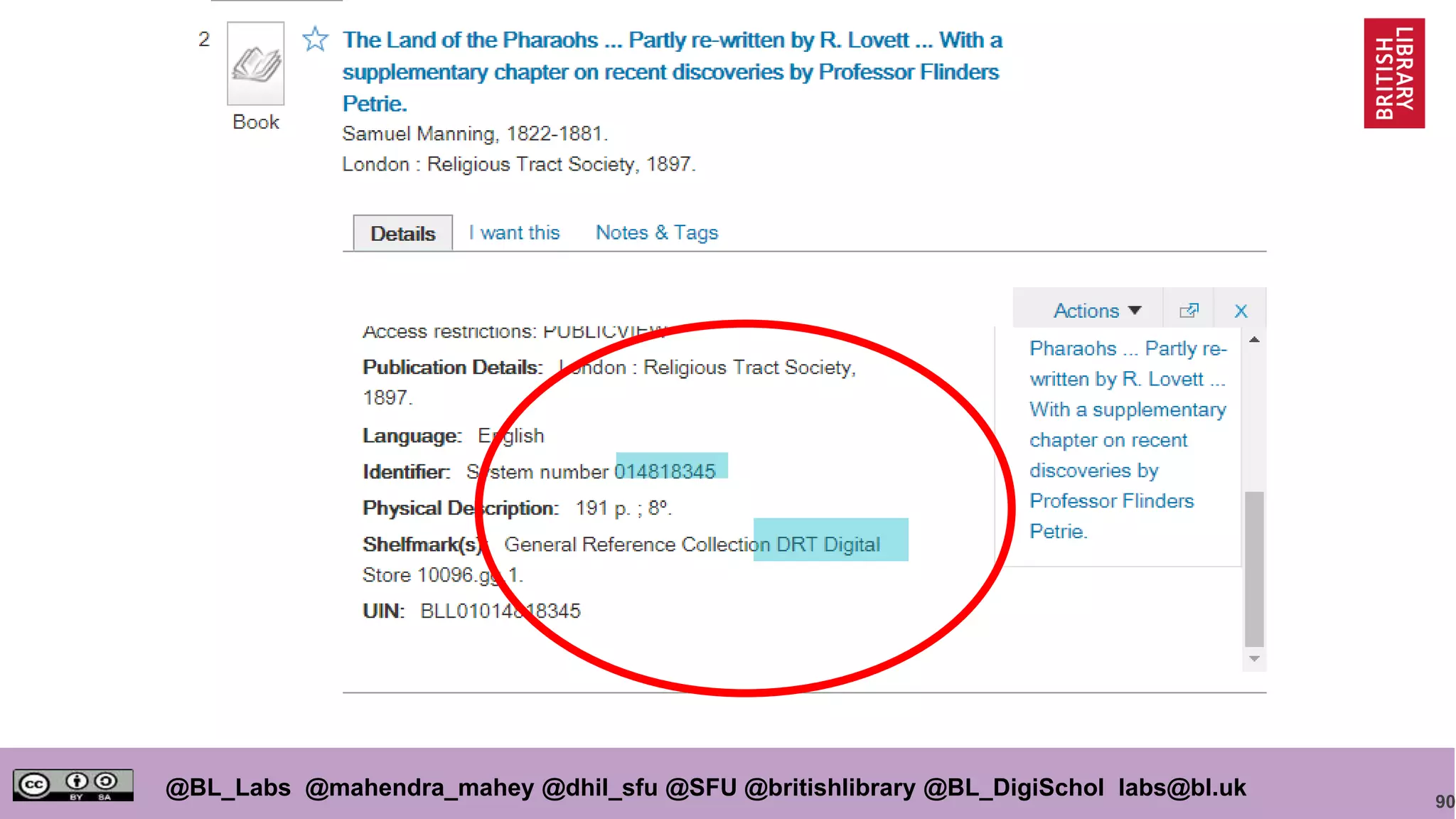Open the Notes & Tags tab
The image size is (1456, 819).
pos(657,232)
